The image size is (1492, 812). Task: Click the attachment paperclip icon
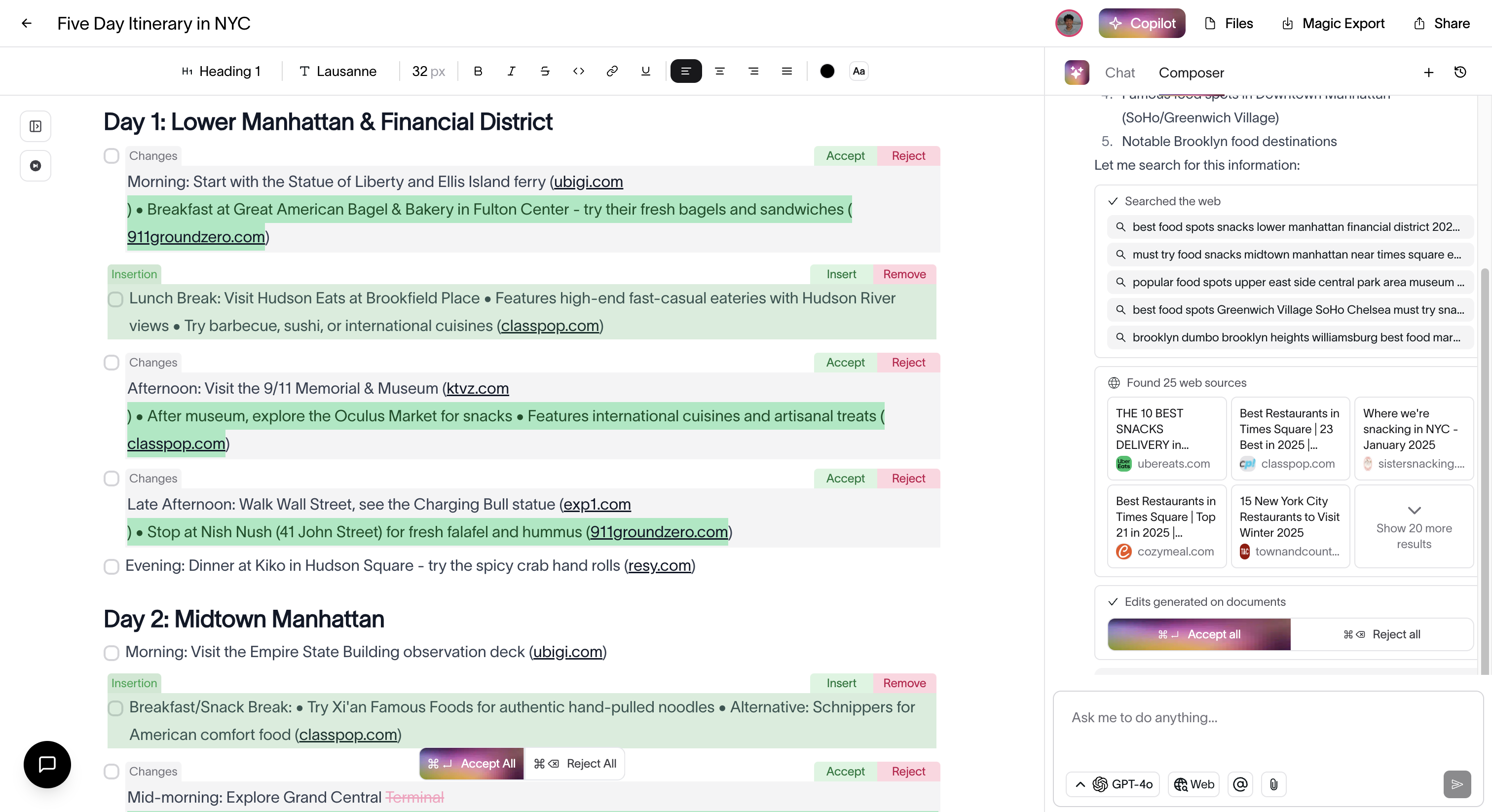(1273, 784)
